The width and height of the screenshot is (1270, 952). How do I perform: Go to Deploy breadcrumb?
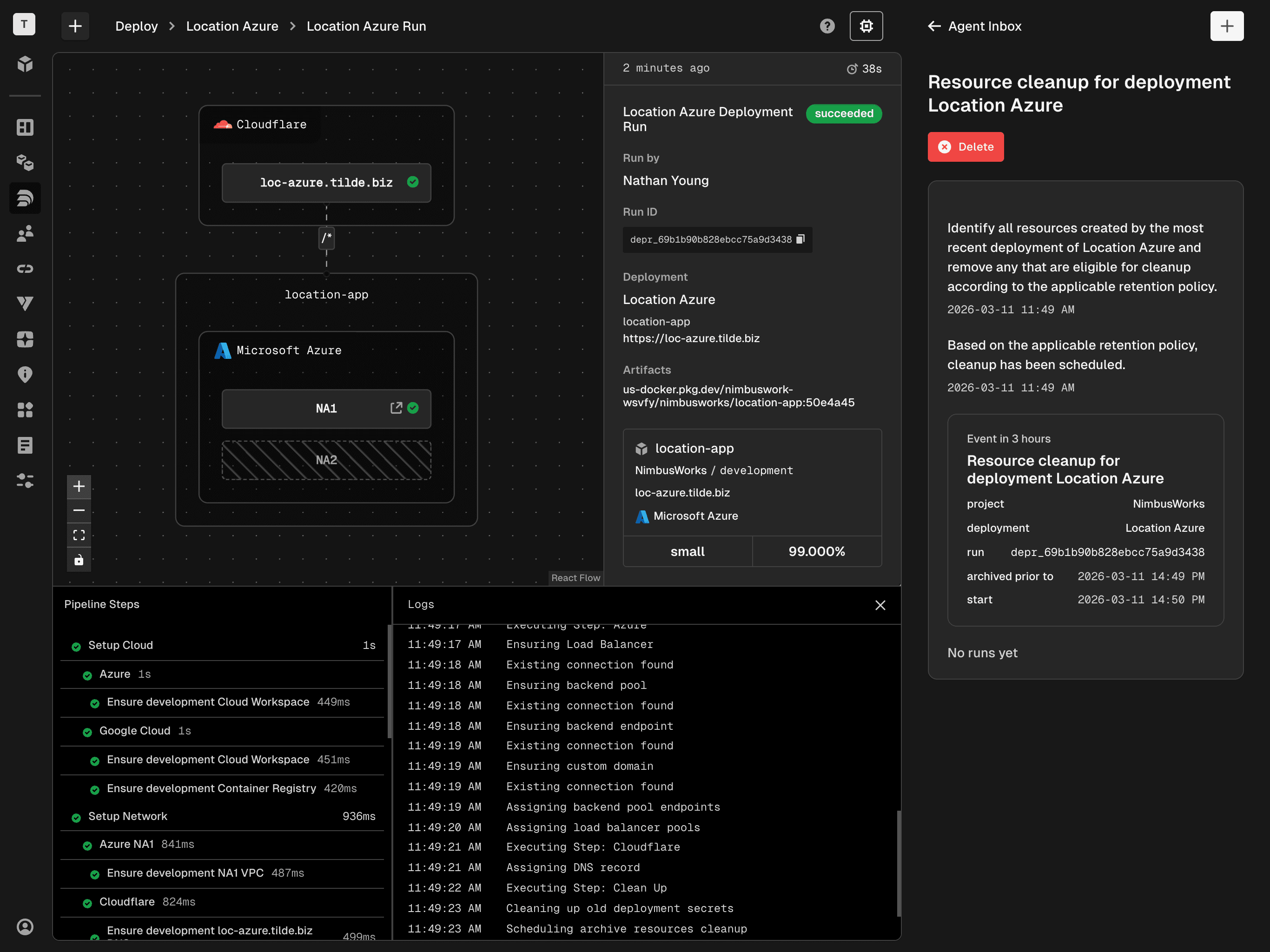coord(136,26)
